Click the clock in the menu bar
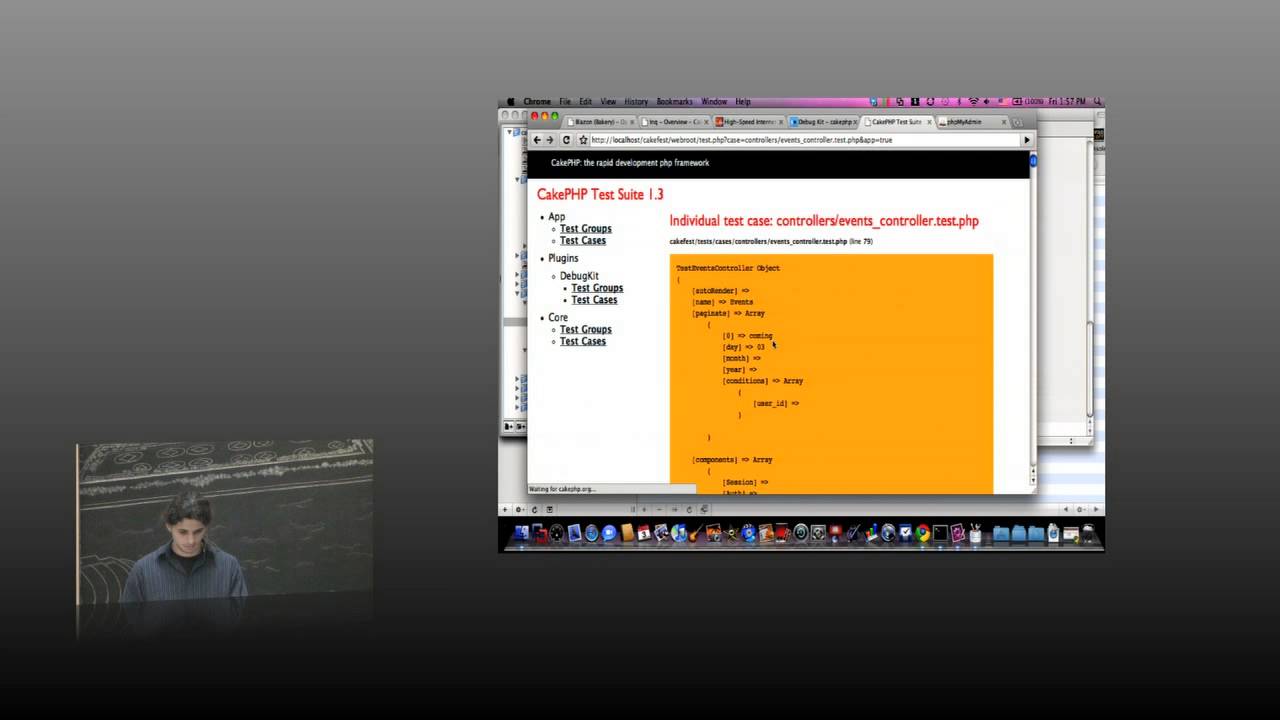This screenshot has width=1280, height=720. tap(1068, 102)
